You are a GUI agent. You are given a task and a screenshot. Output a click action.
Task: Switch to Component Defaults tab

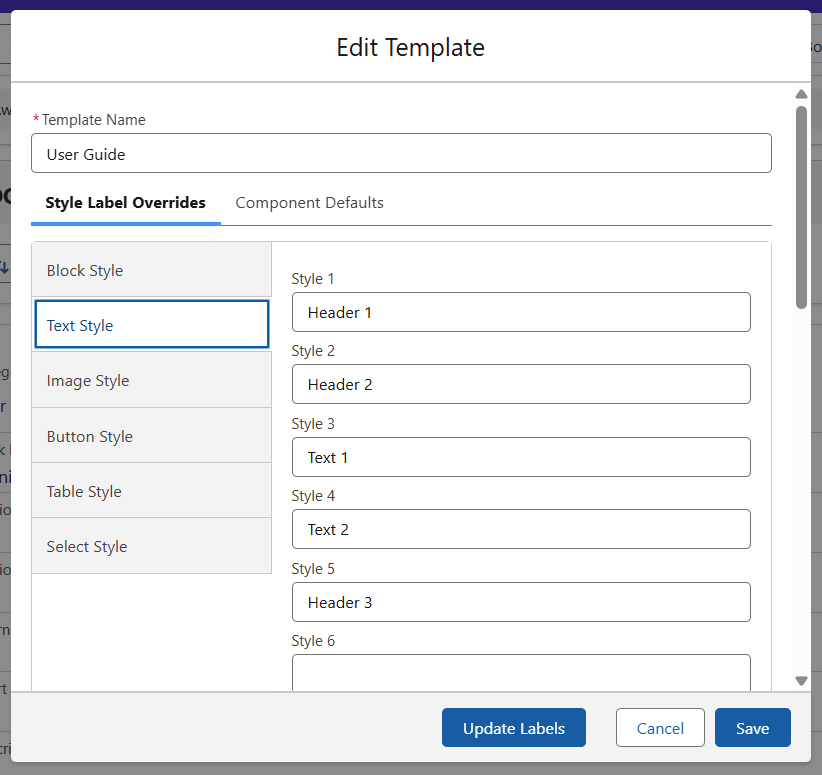tap(309, 203)
